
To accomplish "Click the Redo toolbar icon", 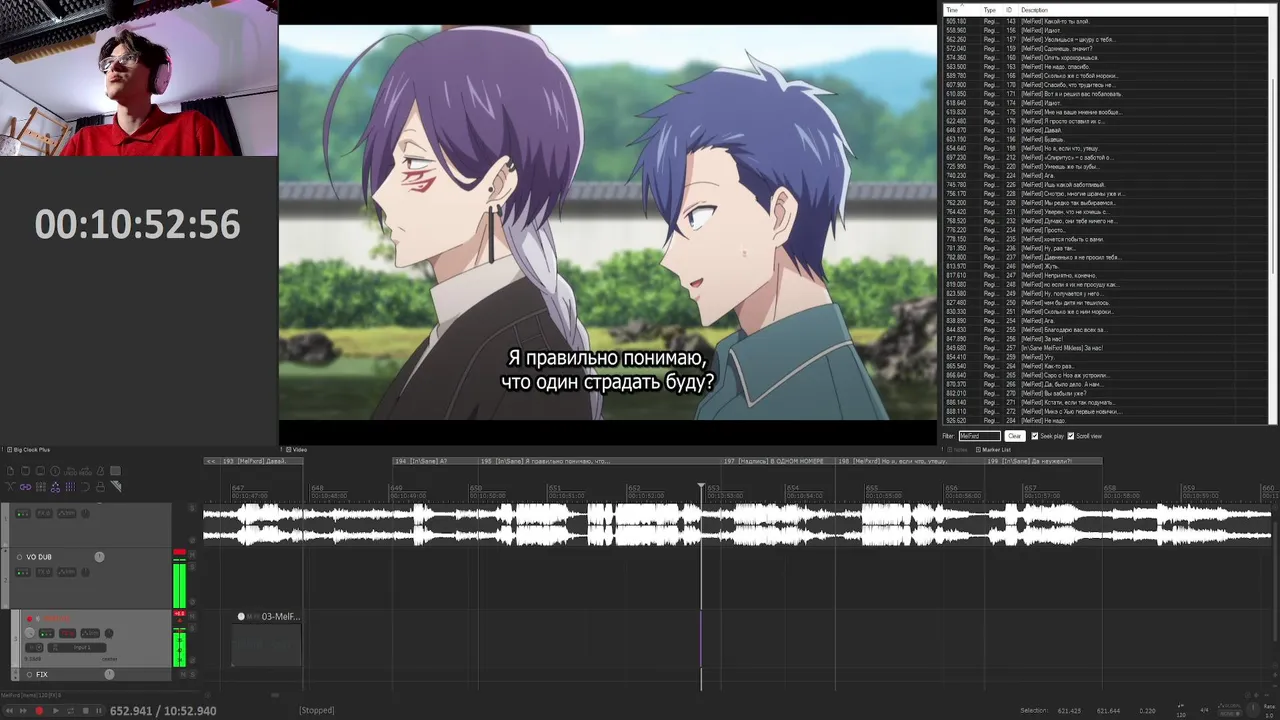I will point(85,471).
